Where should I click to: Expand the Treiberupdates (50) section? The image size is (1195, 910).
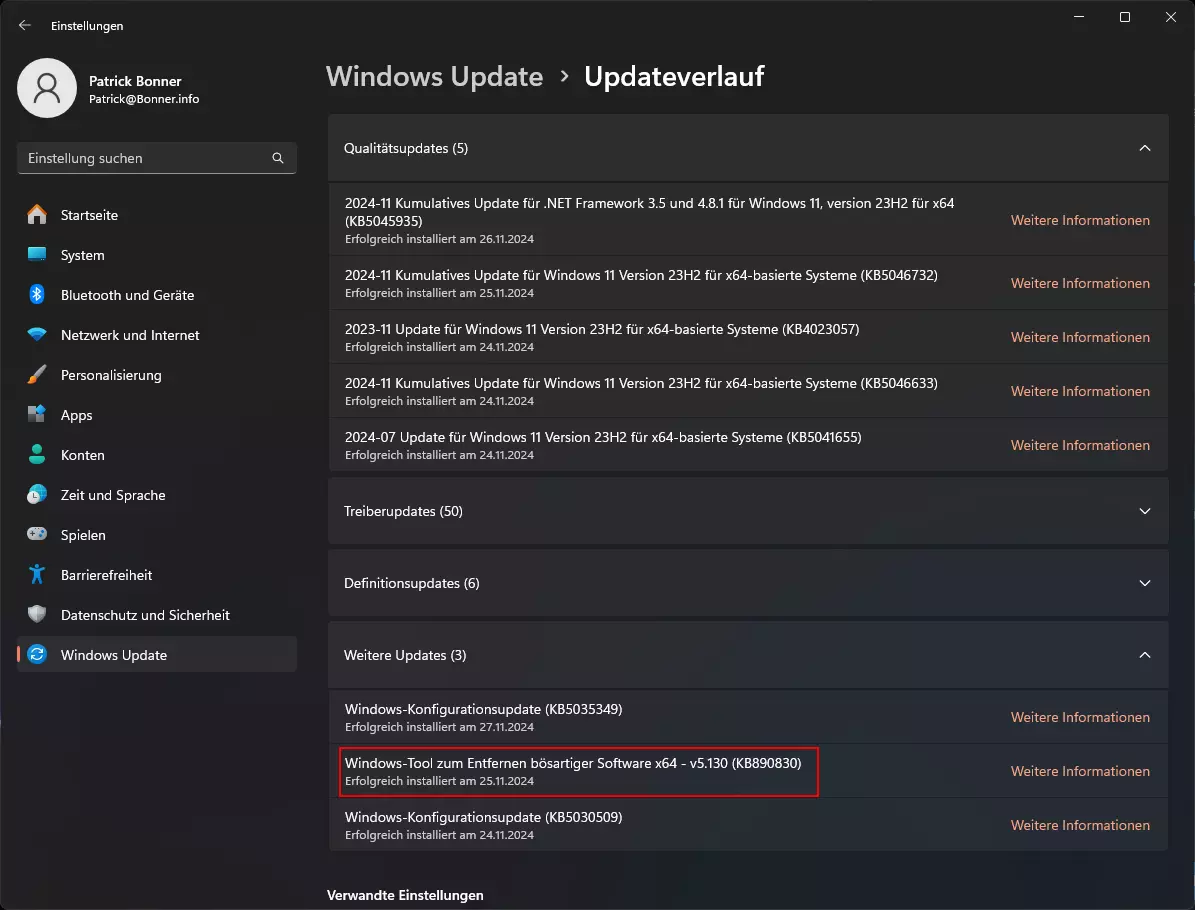1145,511
